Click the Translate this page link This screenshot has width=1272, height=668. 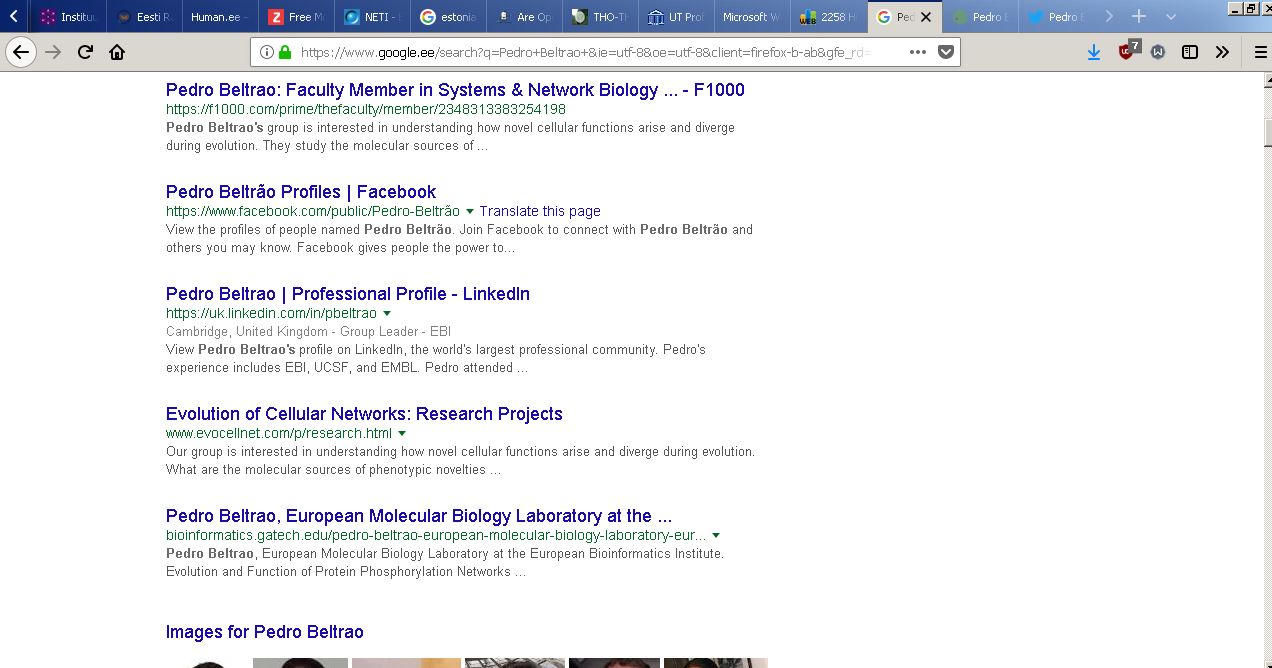(540, 211)
